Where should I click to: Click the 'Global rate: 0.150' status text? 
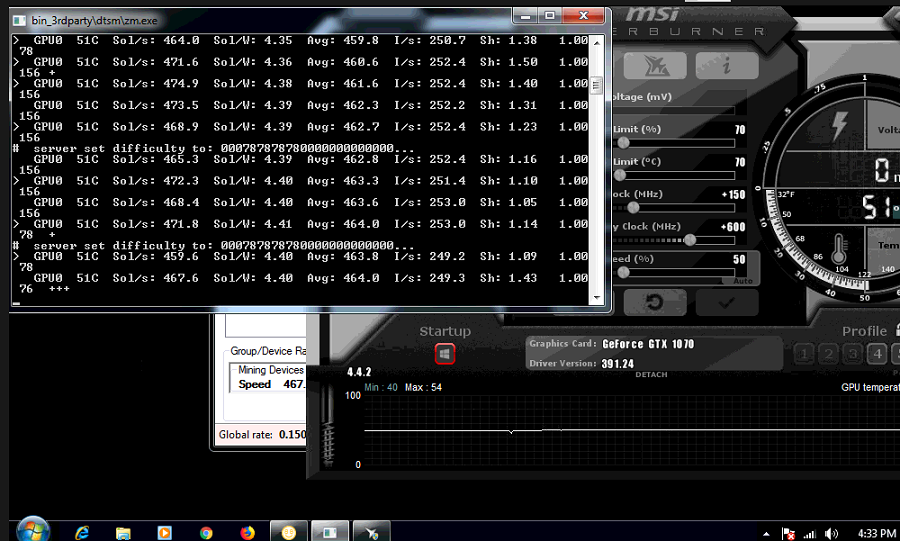tap(262, 434)
